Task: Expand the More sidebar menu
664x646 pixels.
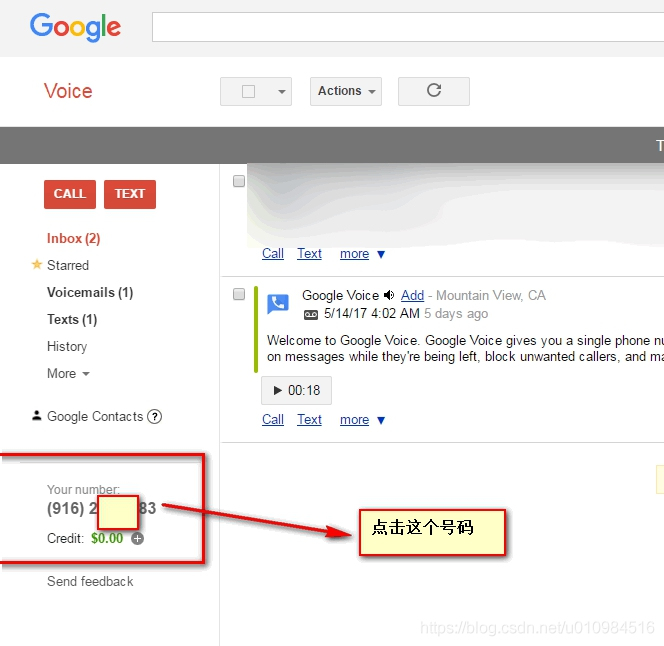Action: coord(68,374)
